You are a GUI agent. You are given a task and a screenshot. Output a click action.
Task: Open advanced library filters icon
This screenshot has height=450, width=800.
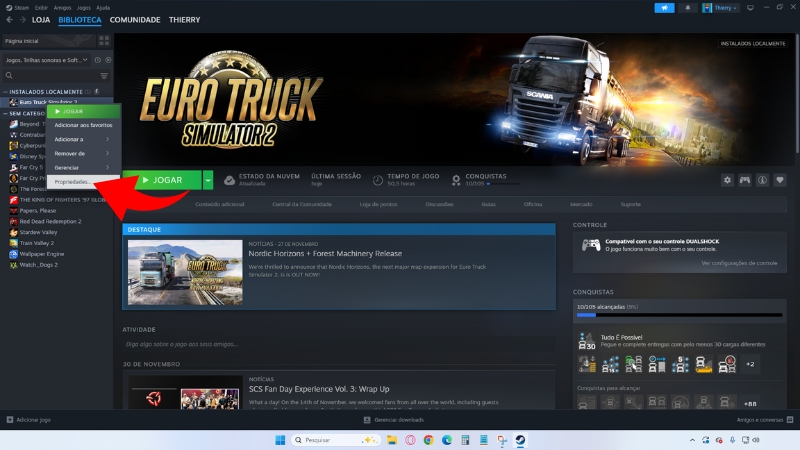pyautogui.click(x=104, y=76)
